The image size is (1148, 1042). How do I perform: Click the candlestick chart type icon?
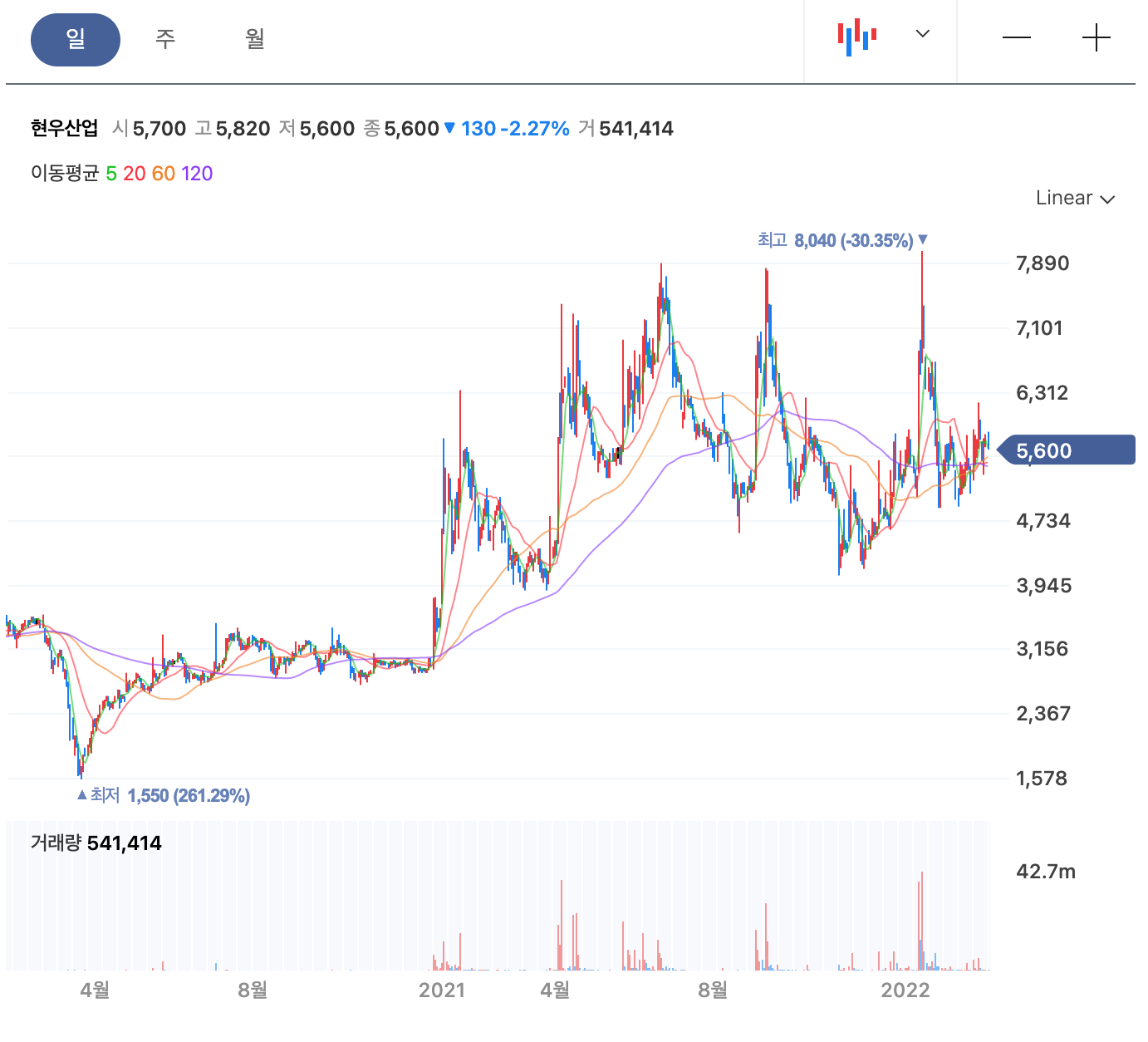coord(857,37)
